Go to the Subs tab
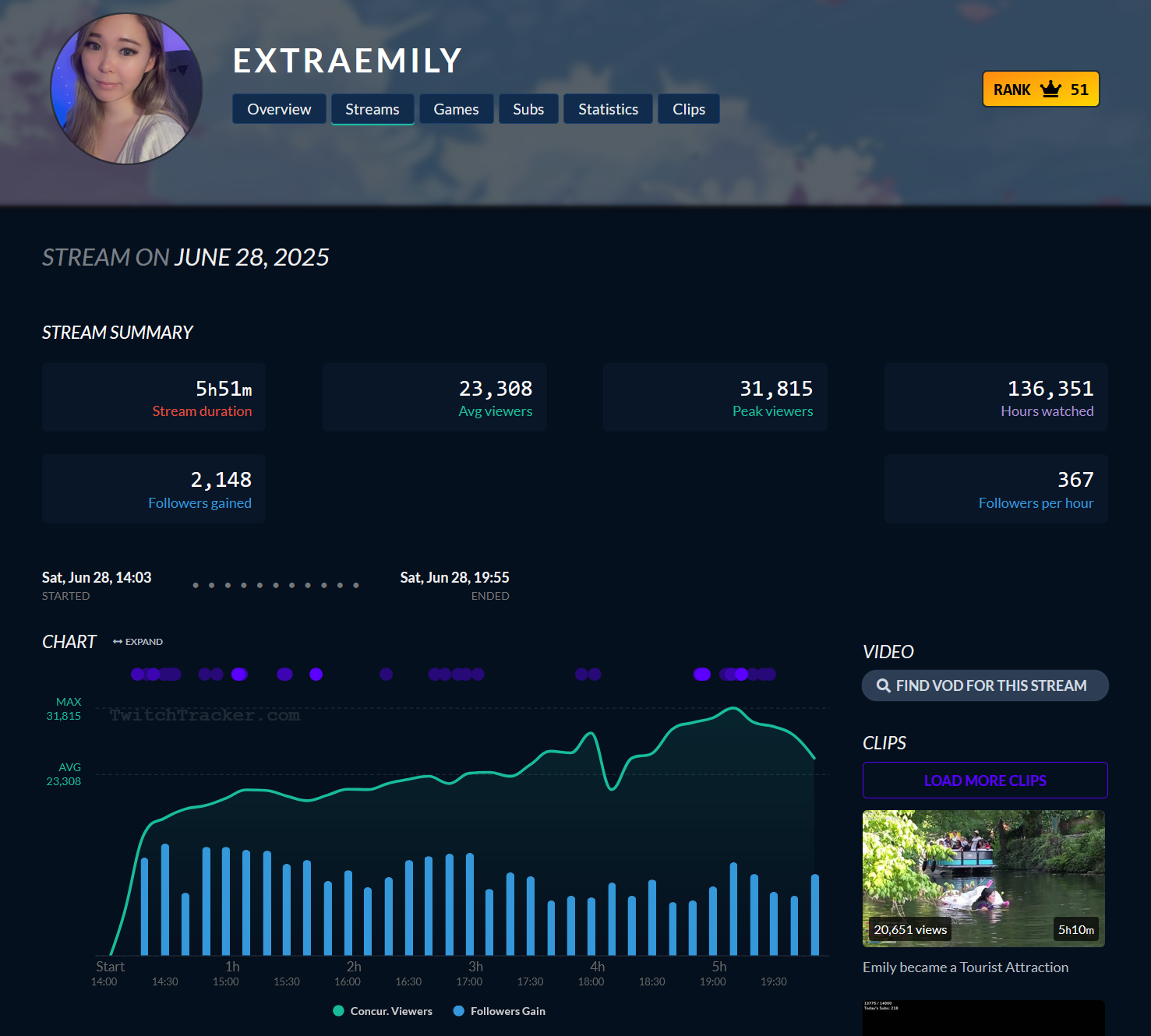Viewport: 1151px width, 1036px height. click(528, 109)
